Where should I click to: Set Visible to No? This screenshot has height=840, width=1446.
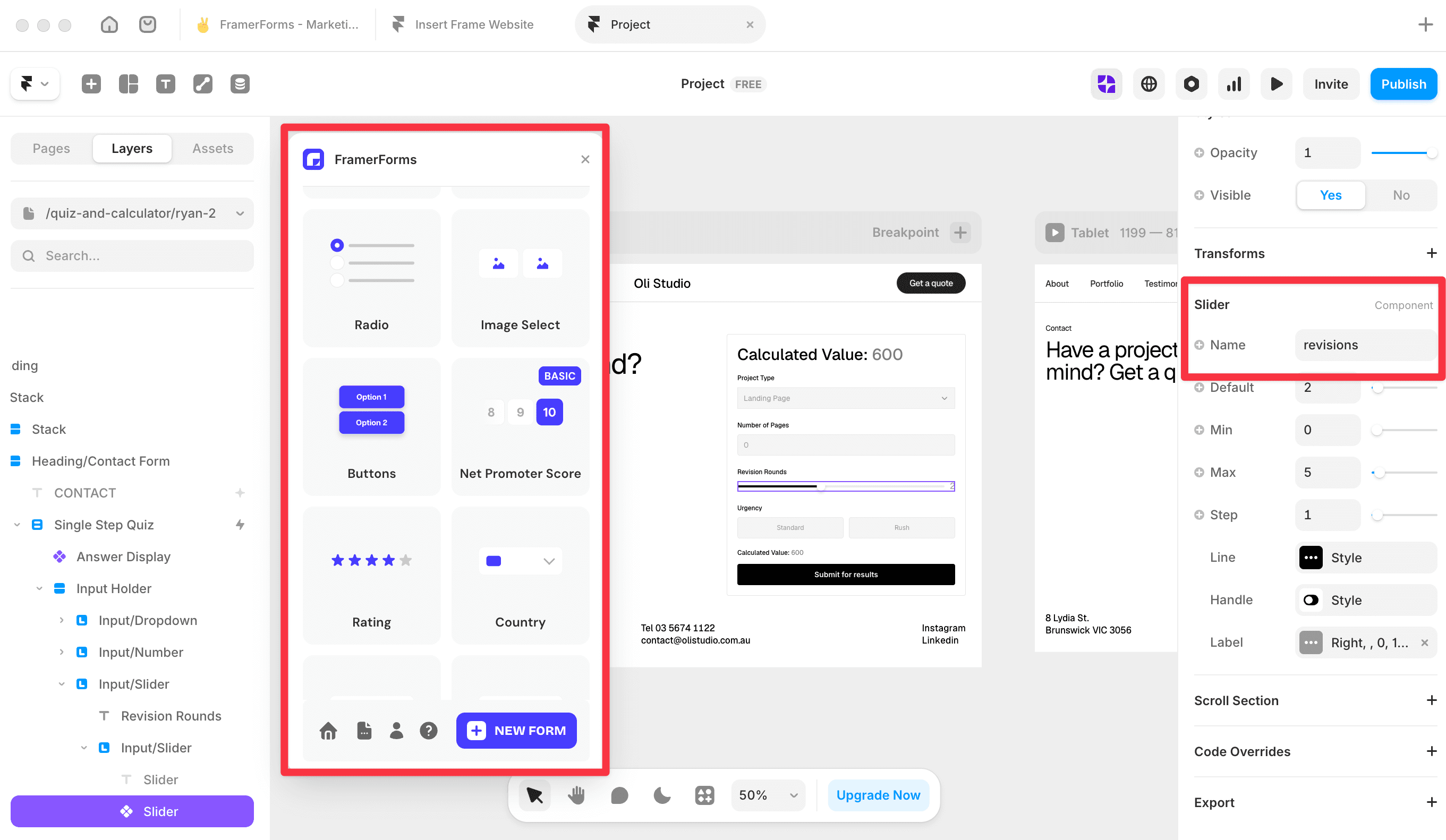(x=1401, y=195)
